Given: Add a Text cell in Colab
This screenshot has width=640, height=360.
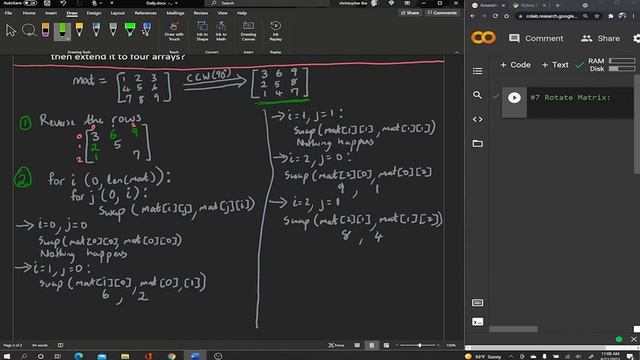Looking at the screenshot, I should pos(555,65).
